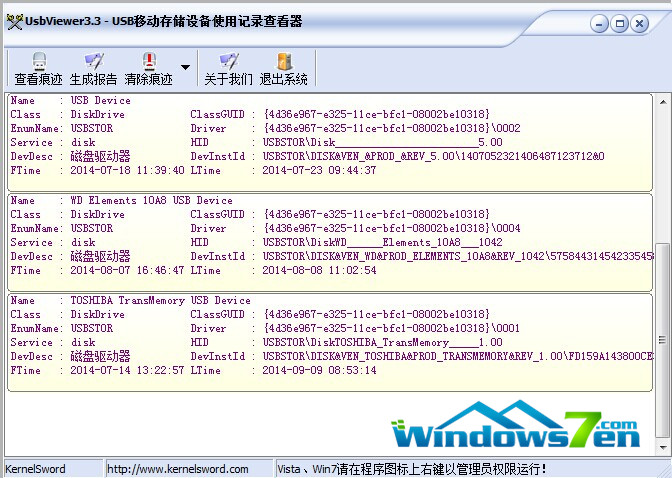Click HID value USBSTOR\DiskTOSHIBA_TransMemory
The image size is (672, 478).
(x=383, y=342)
